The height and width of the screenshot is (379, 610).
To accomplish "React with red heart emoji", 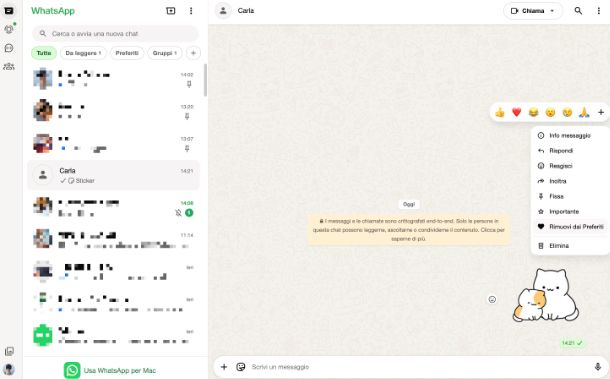I will (x=516, y=112).
